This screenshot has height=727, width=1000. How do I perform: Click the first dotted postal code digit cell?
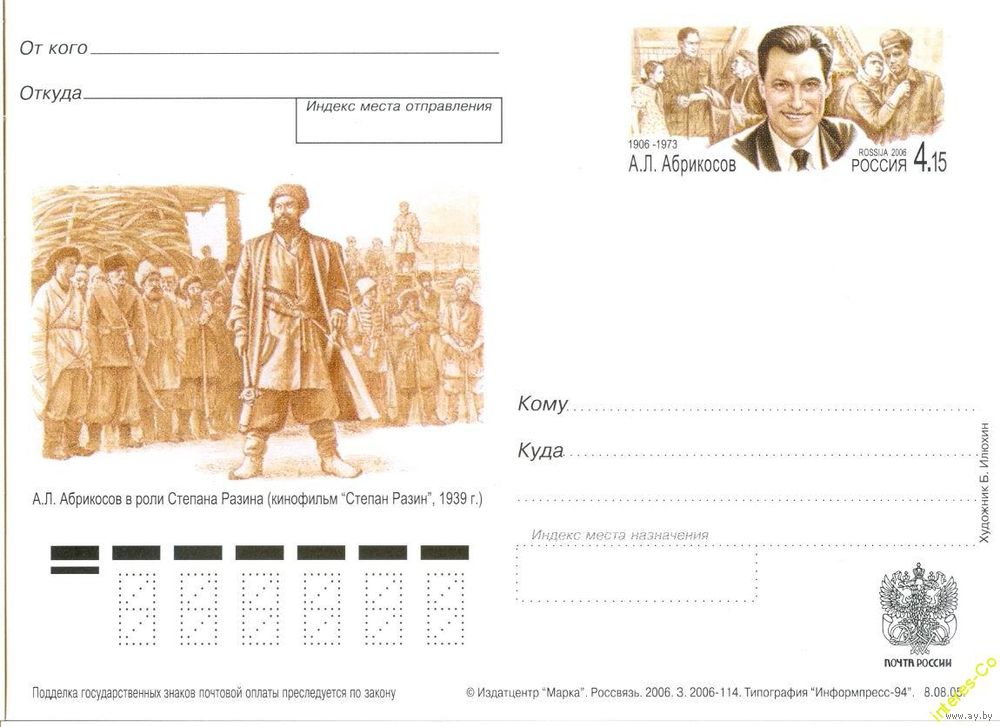136,608
